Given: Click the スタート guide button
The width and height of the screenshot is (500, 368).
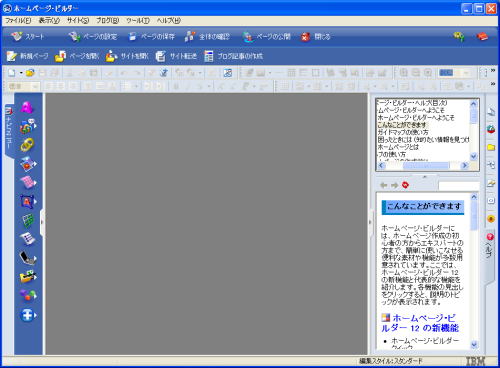Looking at the screenshot, I should pos(27,36).
